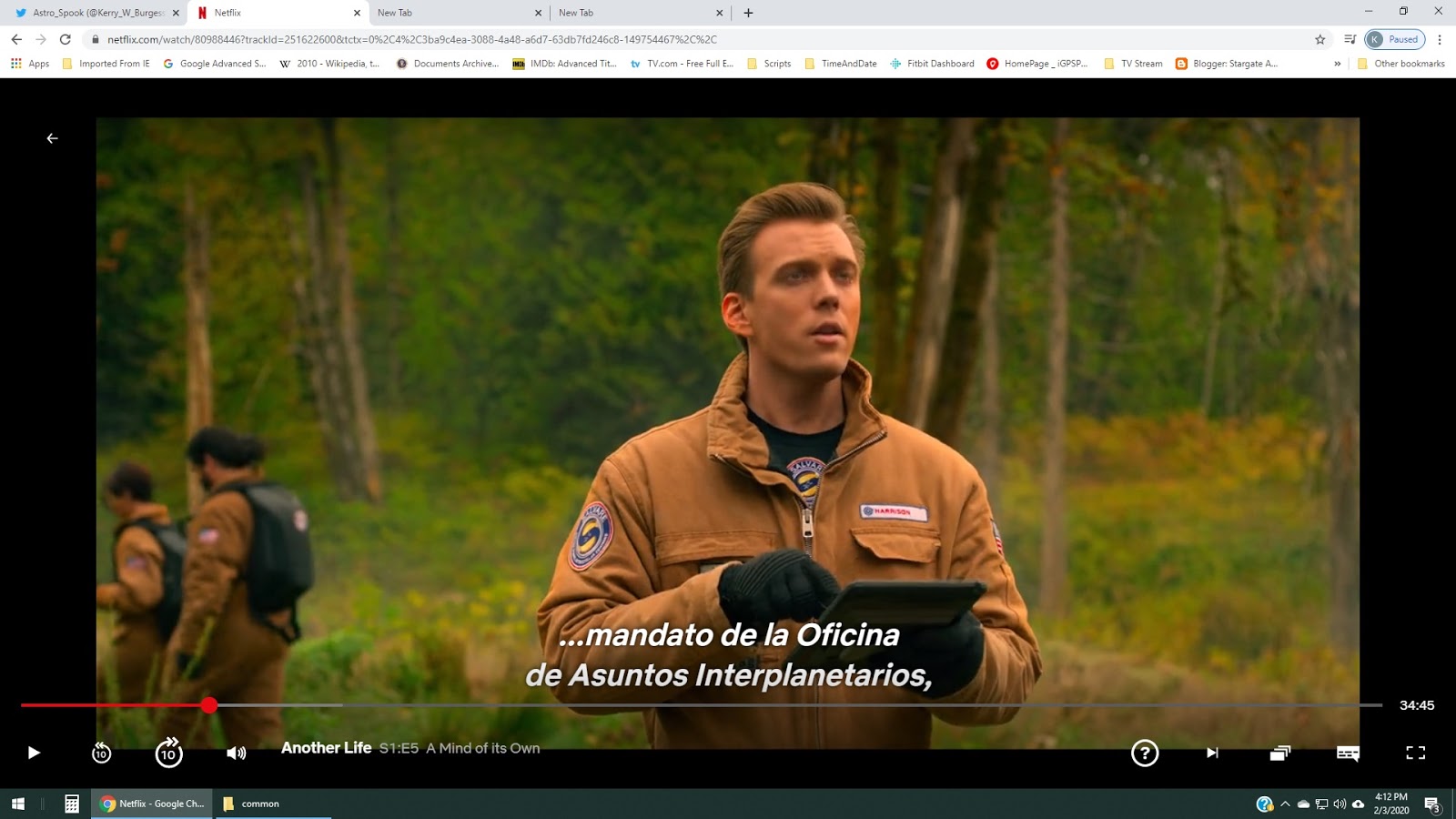
Task: Open TimeAndDate bookmark folder
Action: [x=841, y=64]
